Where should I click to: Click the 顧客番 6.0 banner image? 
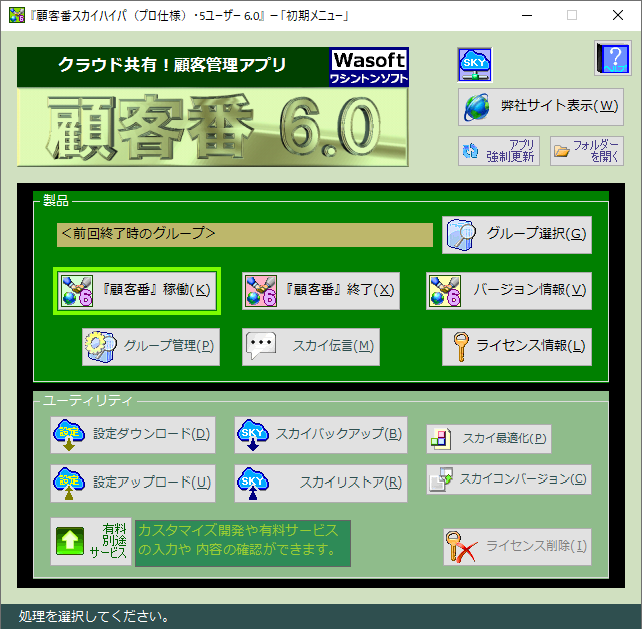pyautogui.click(x=212, y=127)
